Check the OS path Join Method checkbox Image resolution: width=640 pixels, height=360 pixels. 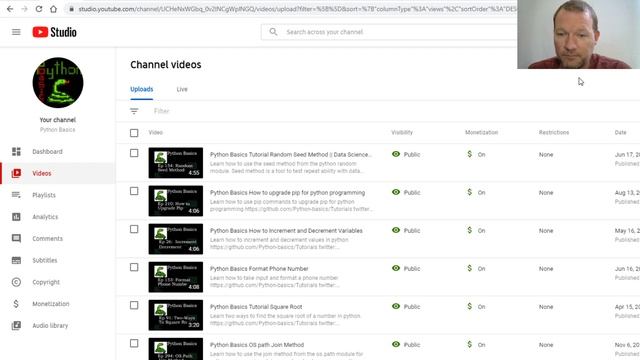pos(134,343)
